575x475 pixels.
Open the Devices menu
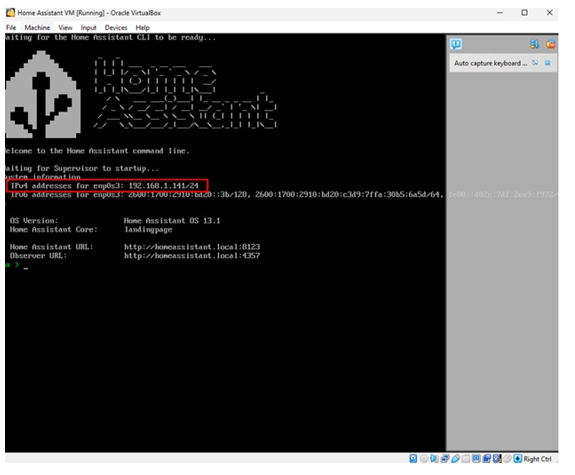tap(116, 28)
